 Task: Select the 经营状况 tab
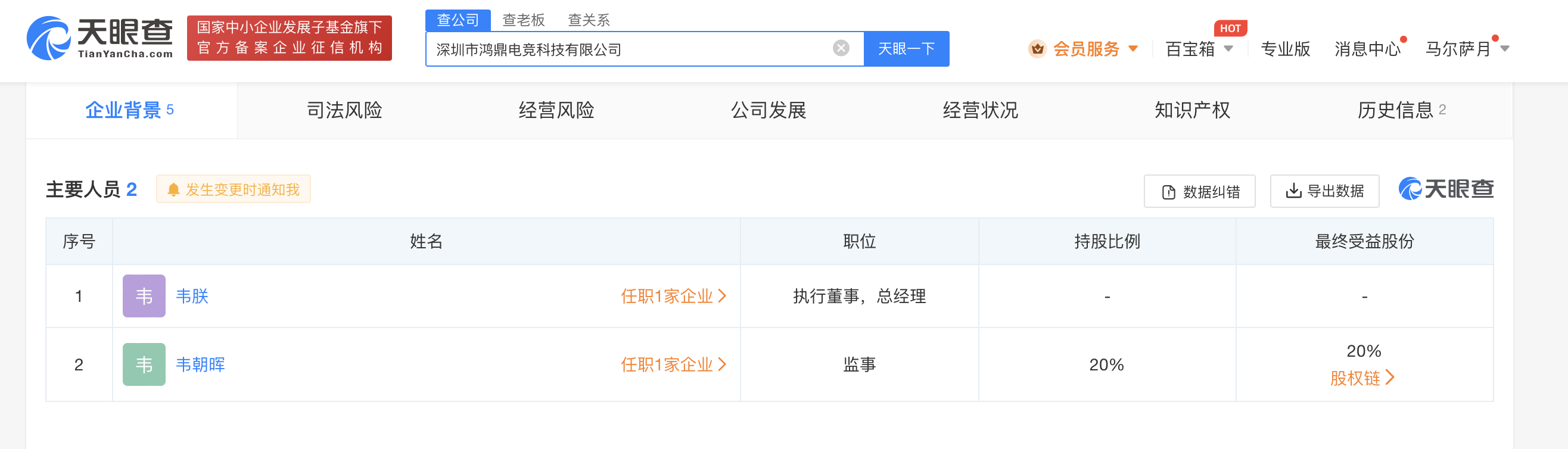(981, 110)
